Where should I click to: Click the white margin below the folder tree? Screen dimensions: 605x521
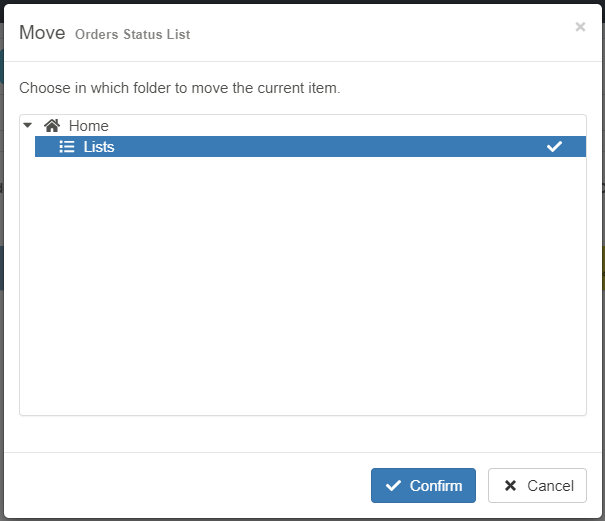(x=300, y=433)
